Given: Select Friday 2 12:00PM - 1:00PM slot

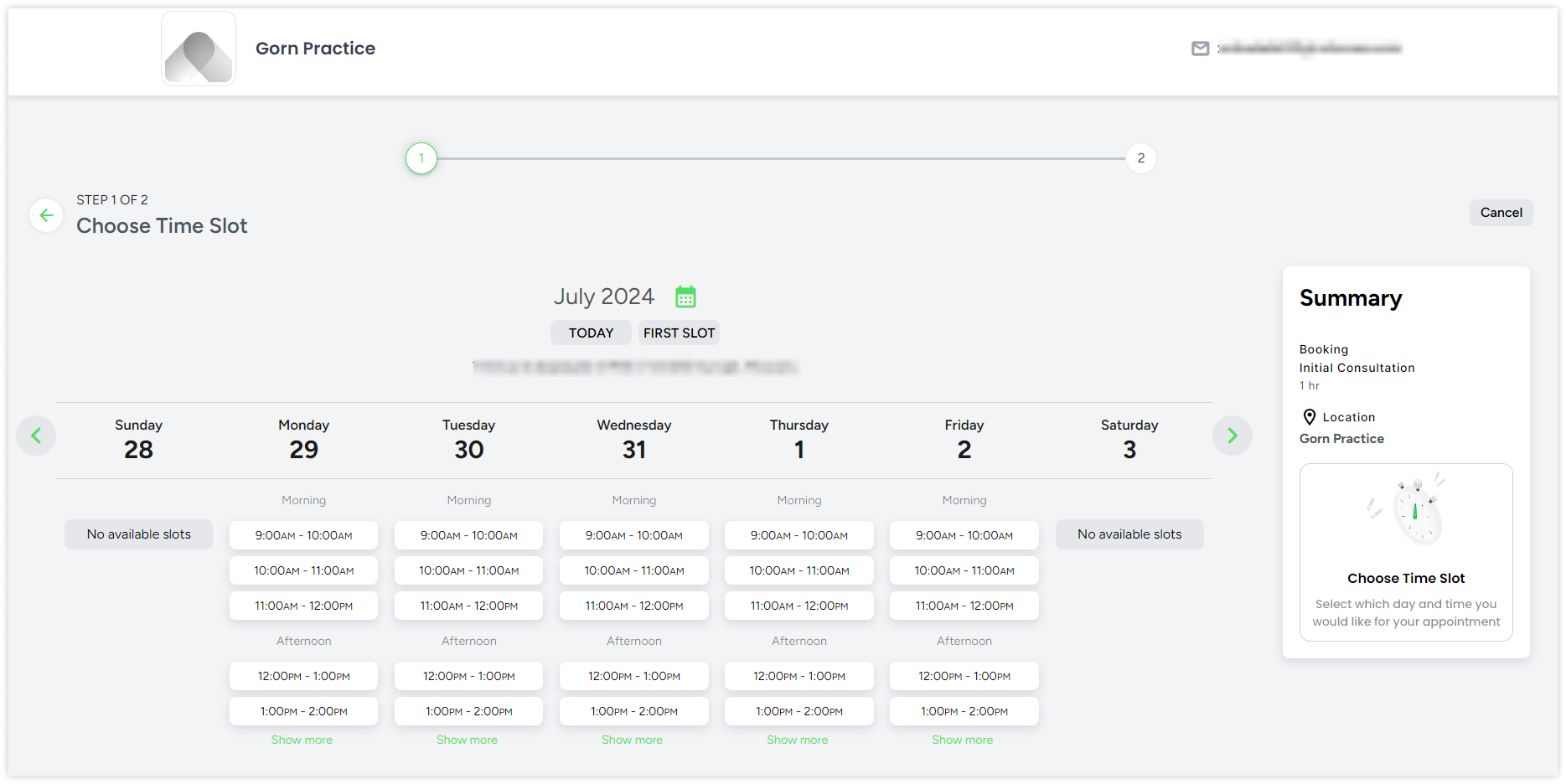Looking at the screenshot, I should [x=964, y=676].
